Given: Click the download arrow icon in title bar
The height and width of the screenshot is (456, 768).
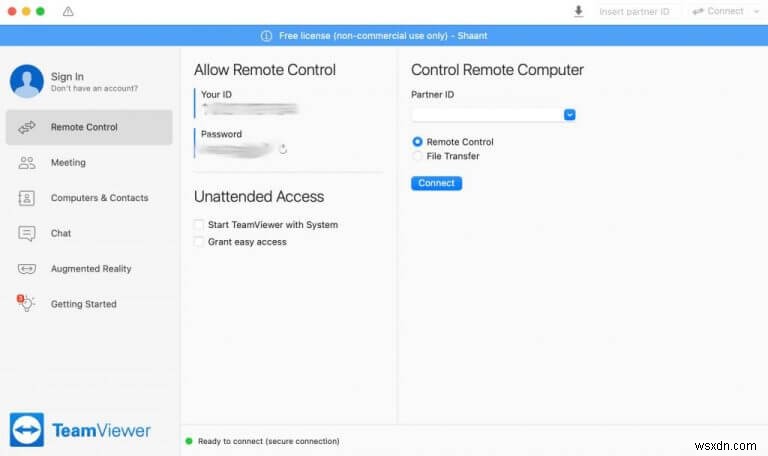Looking at the screenshot, I should (x=578, y=11).
